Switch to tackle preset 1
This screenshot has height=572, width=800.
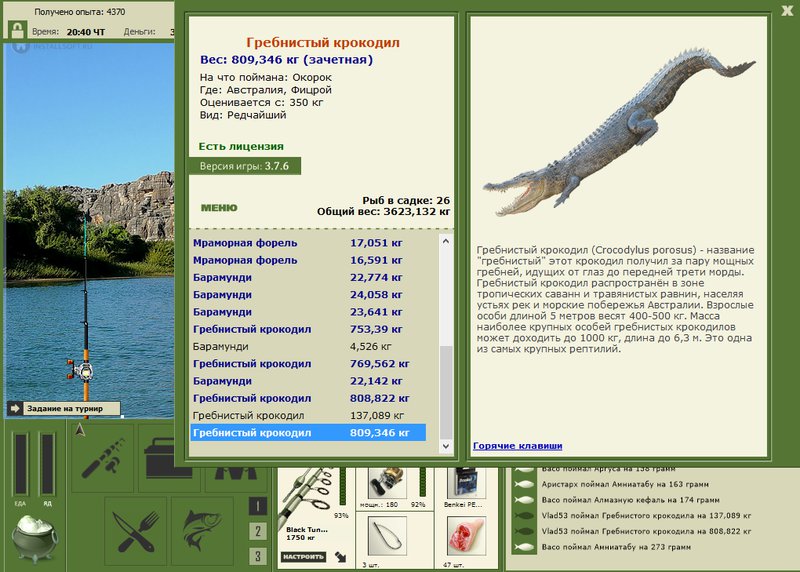(x=258, y=506)
